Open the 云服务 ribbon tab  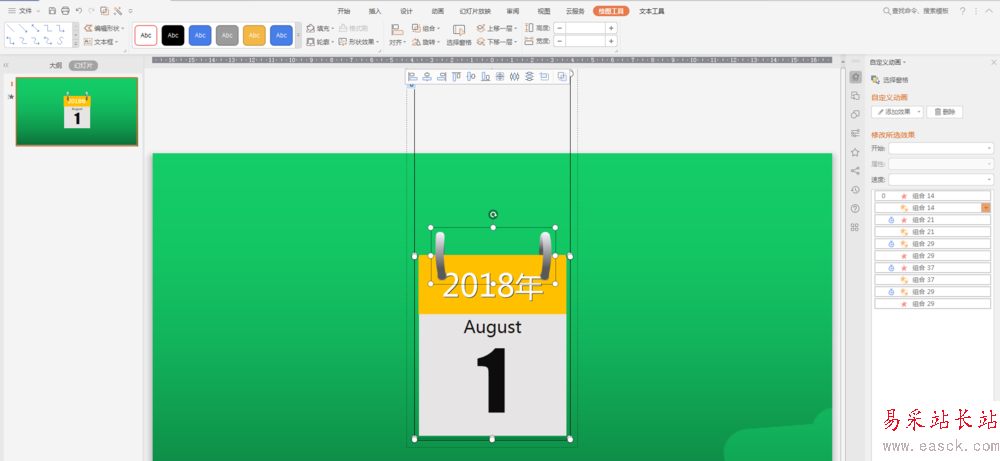(575, 11)
